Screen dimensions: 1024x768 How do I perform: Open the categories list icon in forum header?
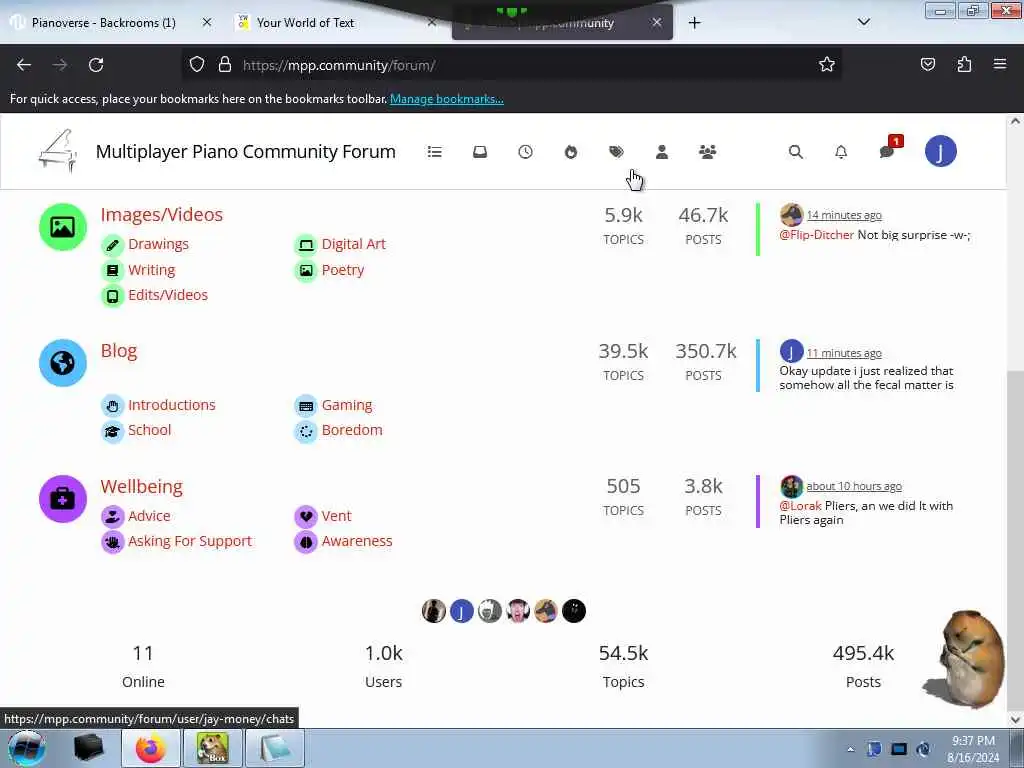pyautogui.click(x=434, y=152)
